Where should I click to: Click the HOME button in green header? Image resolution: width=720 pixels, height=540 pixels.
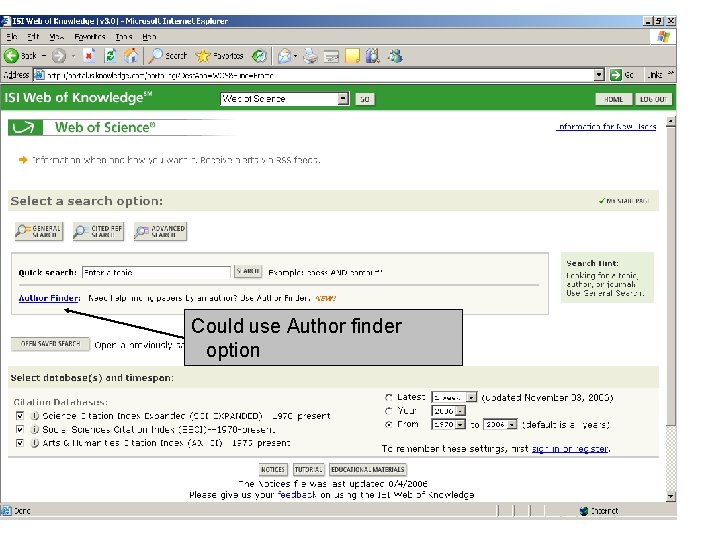613,99
